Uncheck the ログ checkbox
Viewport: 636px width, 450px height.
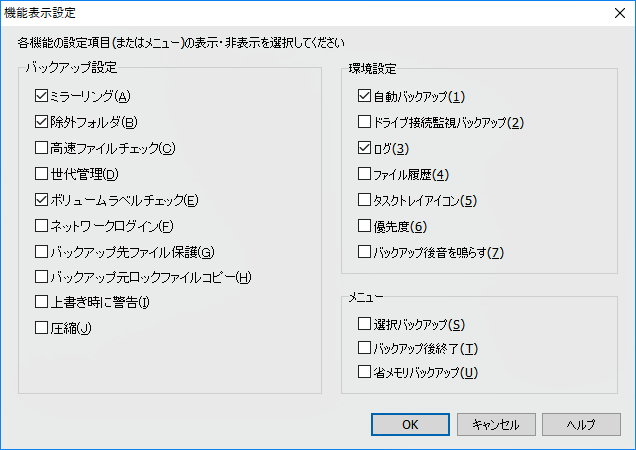365,149
